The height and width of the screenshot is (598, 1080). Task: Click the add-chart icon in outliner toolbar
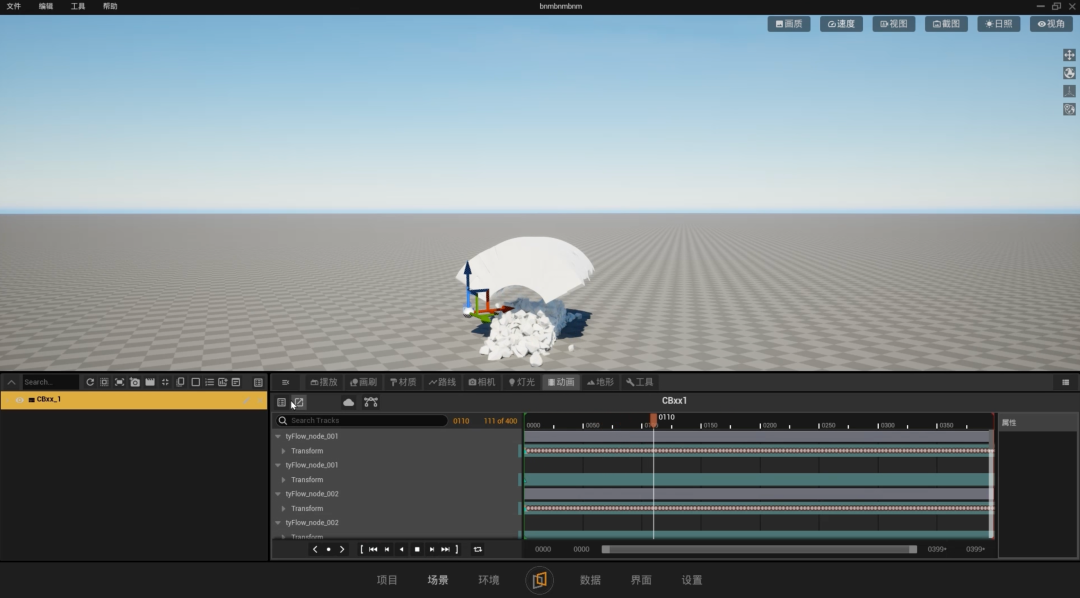[222, 382]
